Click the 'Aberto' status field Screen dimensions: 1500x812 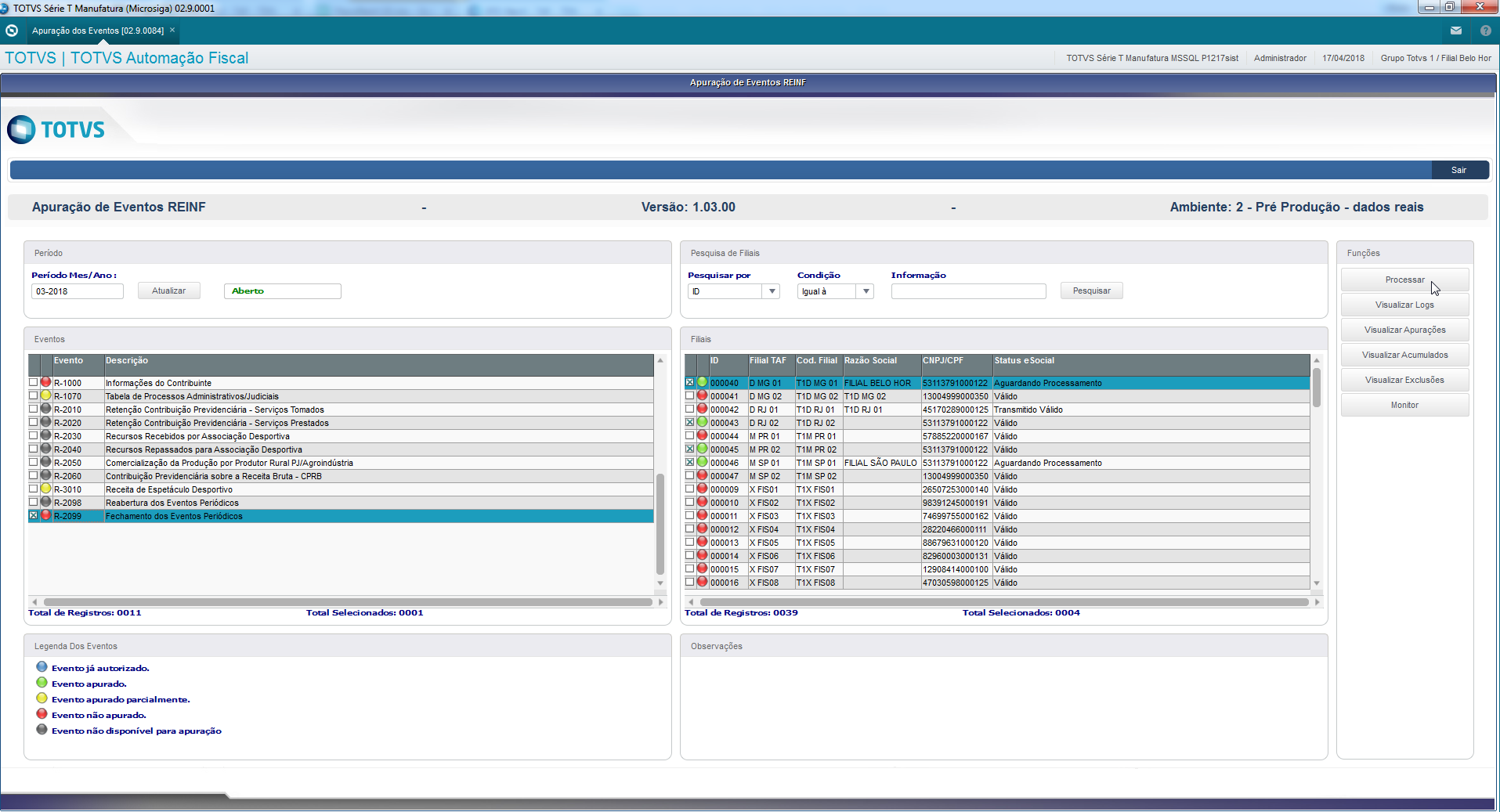click(x=283, y=291)
